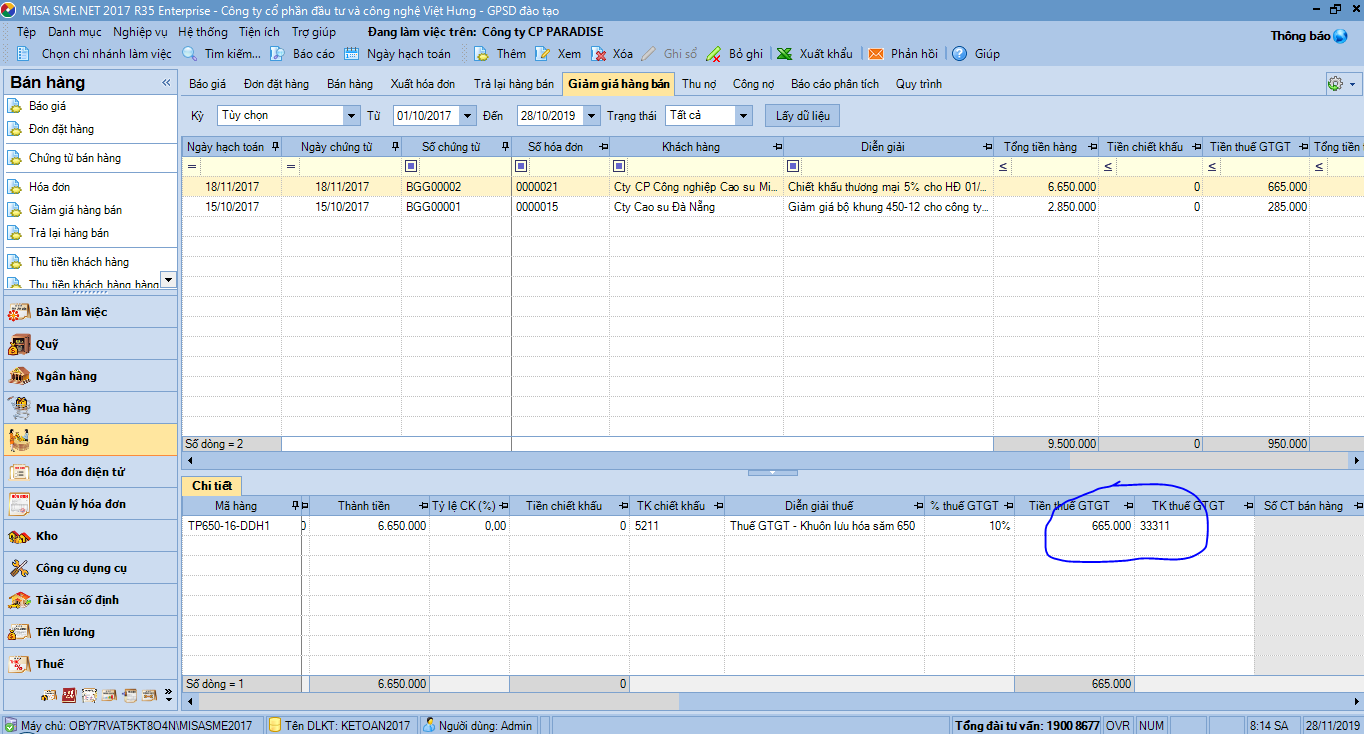
Task: Expand the Kỳ period dropdown
Action: (350, 116)
